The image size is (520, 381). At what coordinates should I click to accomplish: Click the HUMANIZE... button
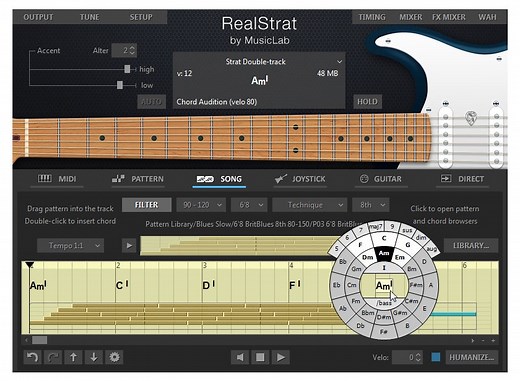(472, 357)
